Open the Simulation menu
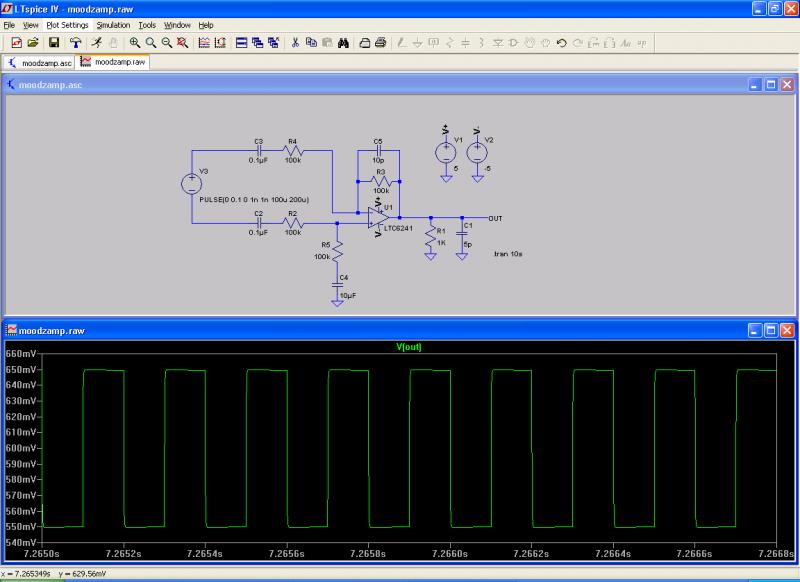Image resolution: width=800 pixels, height=582 pixels. click(113, 24)
